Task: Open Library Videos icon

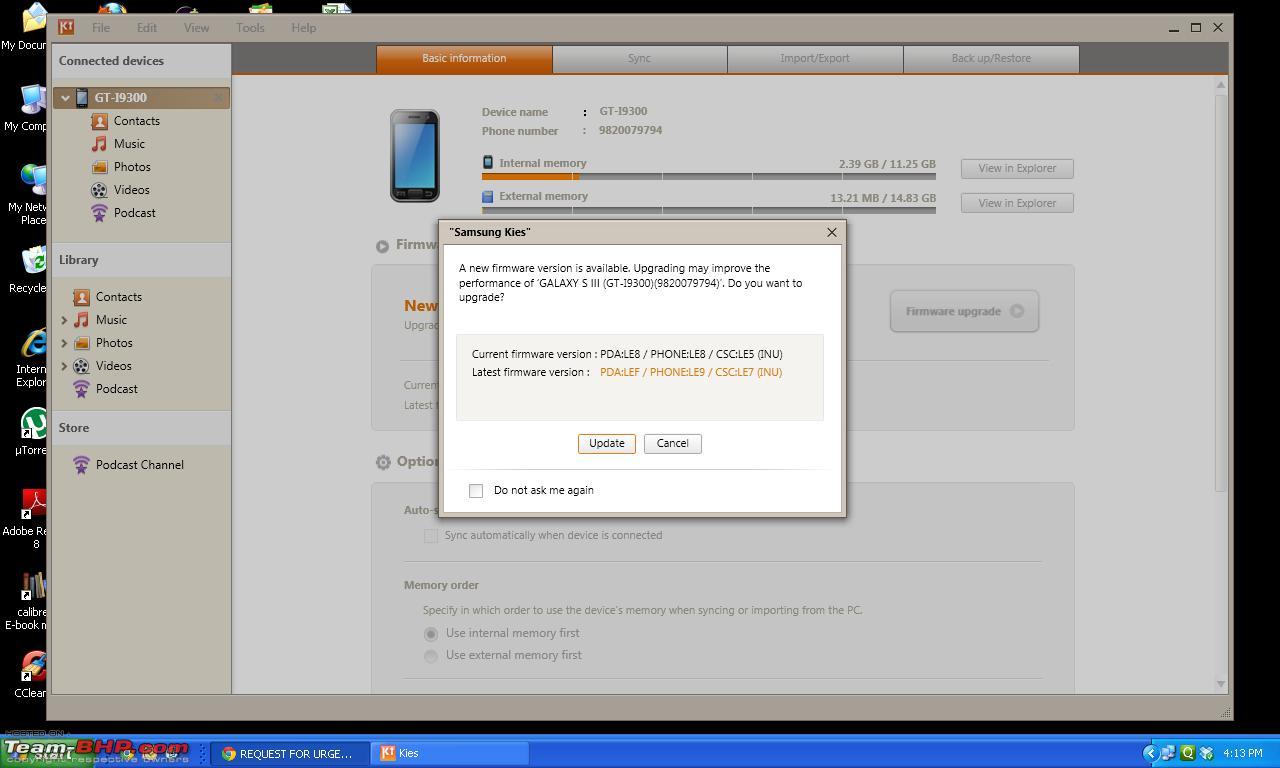Action: [81, 366]
